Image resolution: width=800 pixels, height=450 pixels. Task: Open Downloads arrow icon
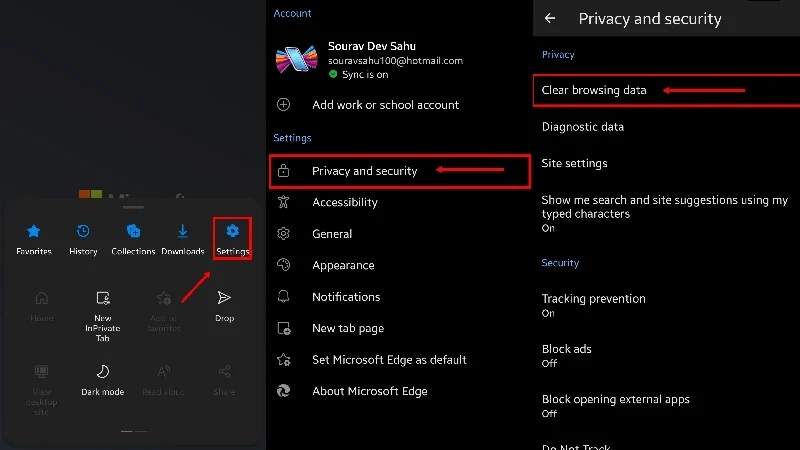click(x=183, y=231)
